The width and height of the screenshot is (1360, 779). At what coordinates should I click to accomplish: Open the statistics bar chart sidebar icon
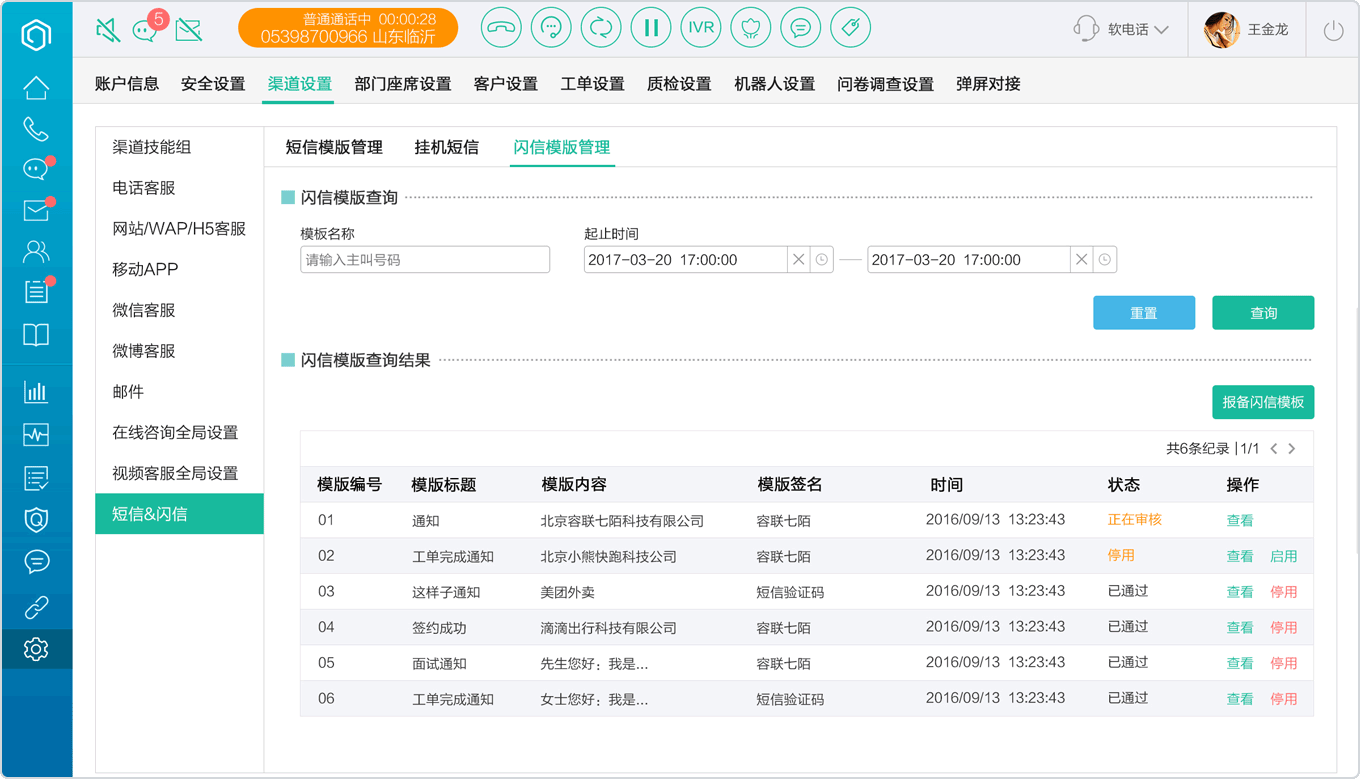coord(36,392)
